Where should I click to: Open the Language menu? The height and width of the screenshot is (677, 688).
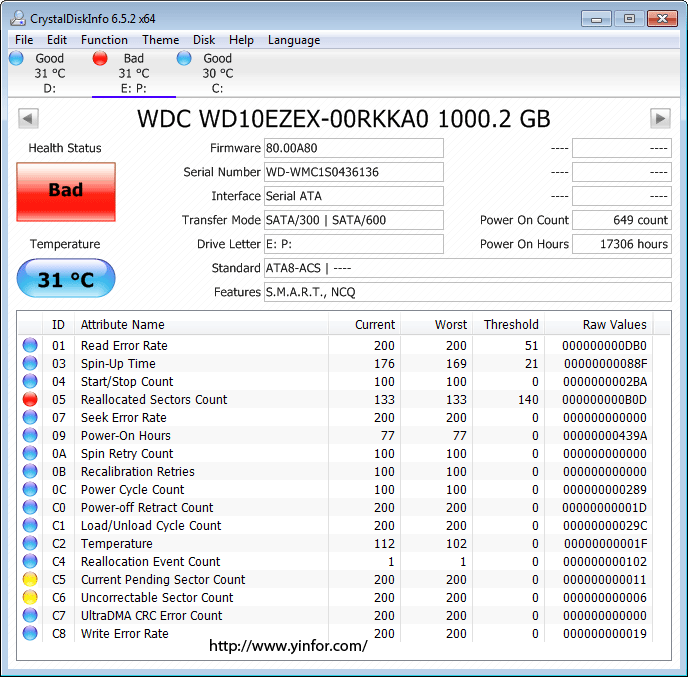click(294, 40)
